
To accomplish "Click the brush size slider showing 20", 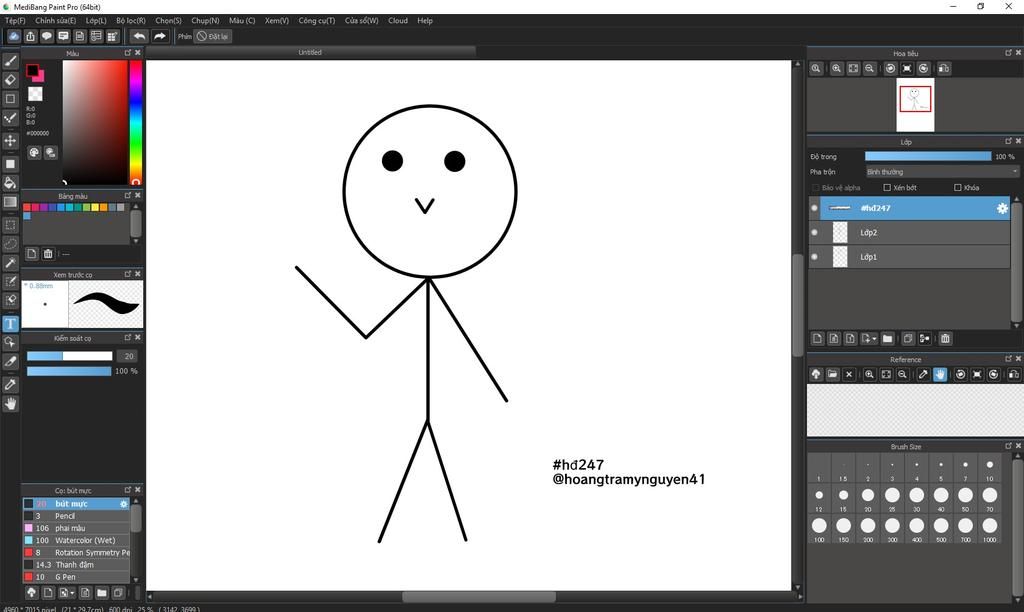I will pyautogui.click(x=69, y=356).
